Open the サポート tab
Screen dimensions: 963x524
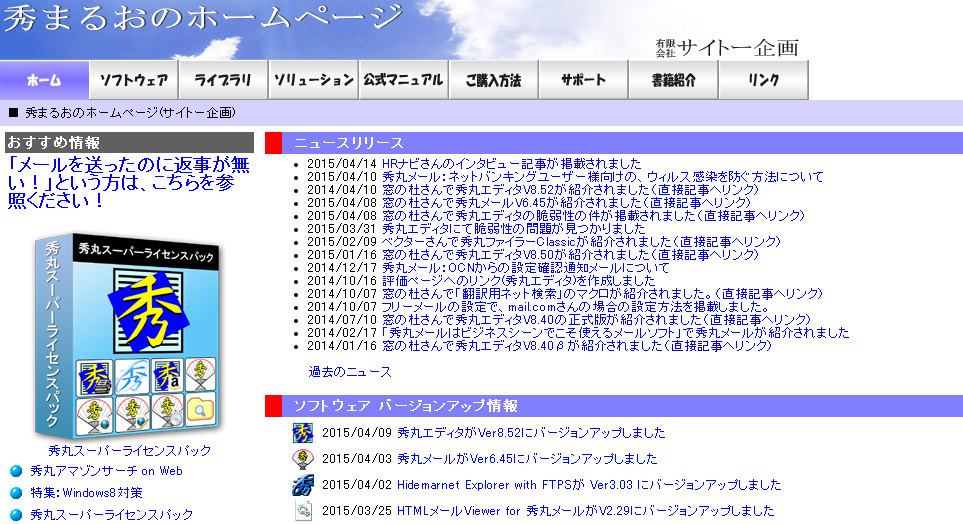(583, 80)
